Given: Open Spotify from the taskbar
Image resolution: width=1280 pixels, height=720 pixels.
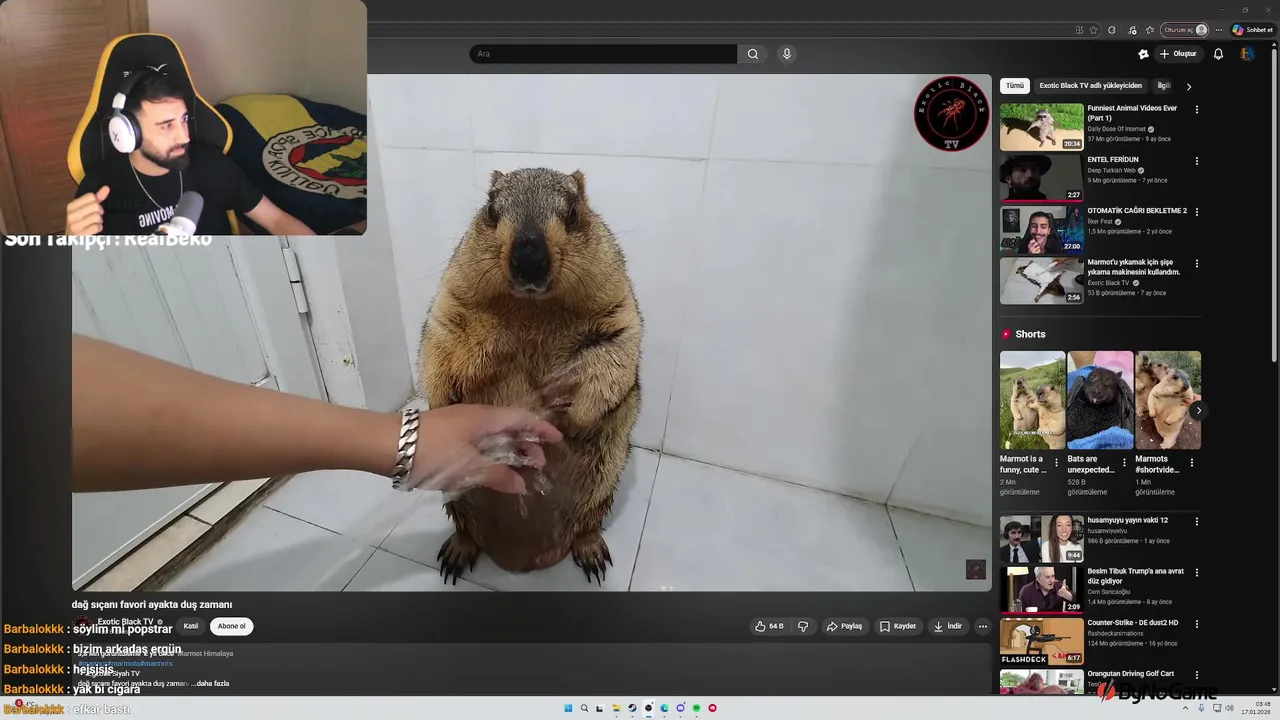Looking at the screenshot, I should coord(696,708).
